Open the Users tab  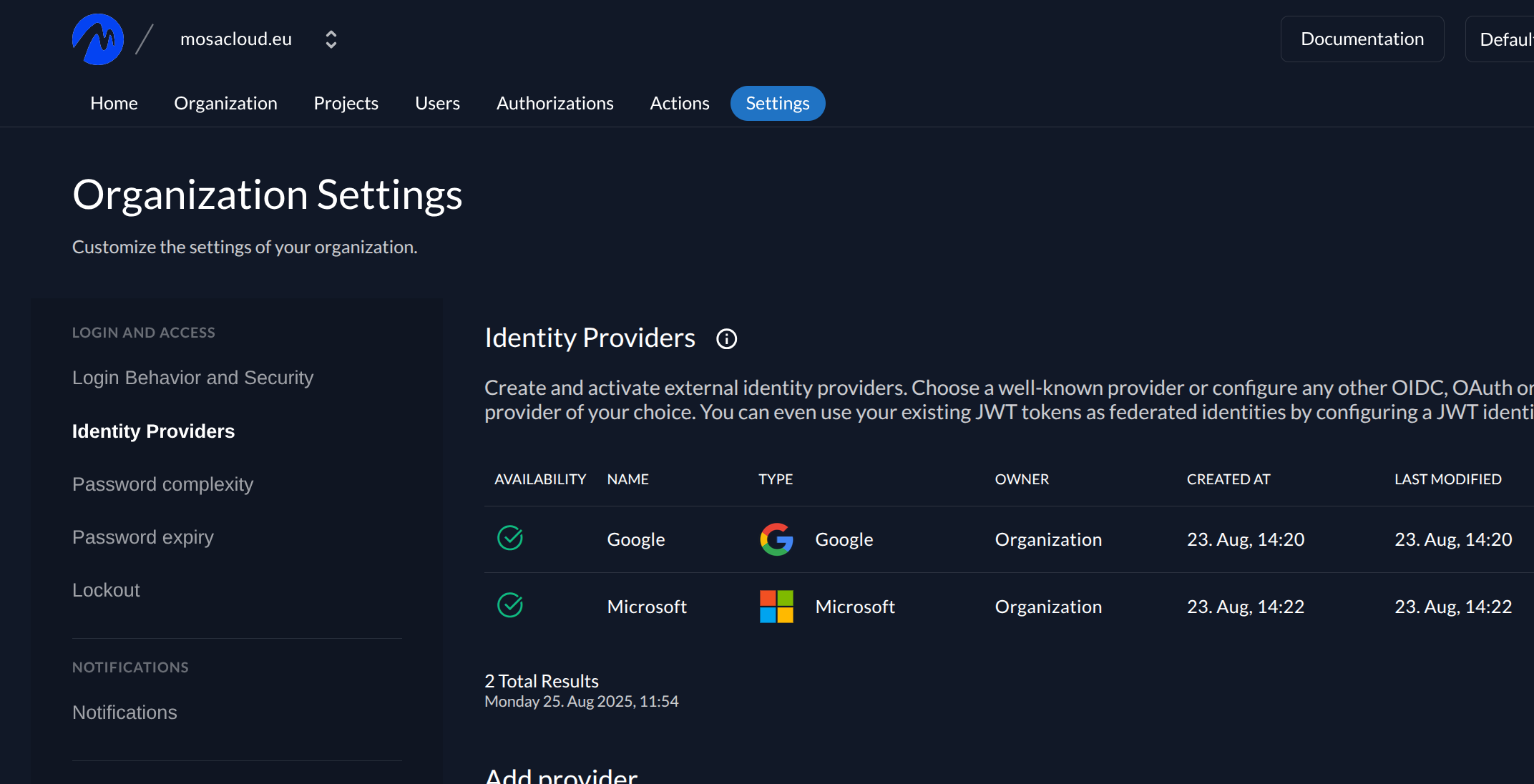(x=437, y=103)
